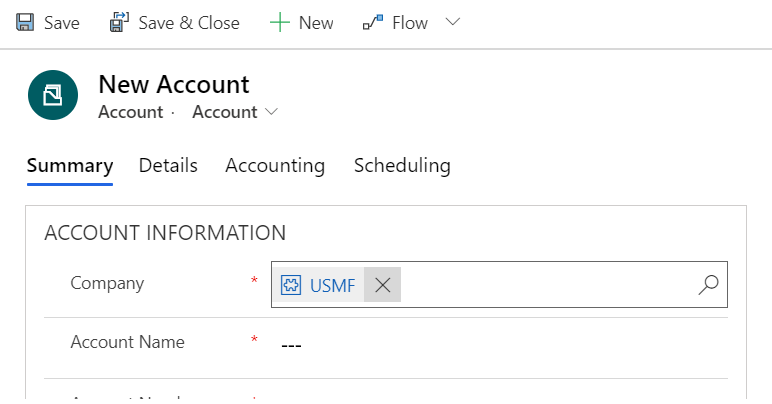The height and width of the screenshot is (404, 772).
Task: Click the Account Name empty field
Action: [499, 345]
